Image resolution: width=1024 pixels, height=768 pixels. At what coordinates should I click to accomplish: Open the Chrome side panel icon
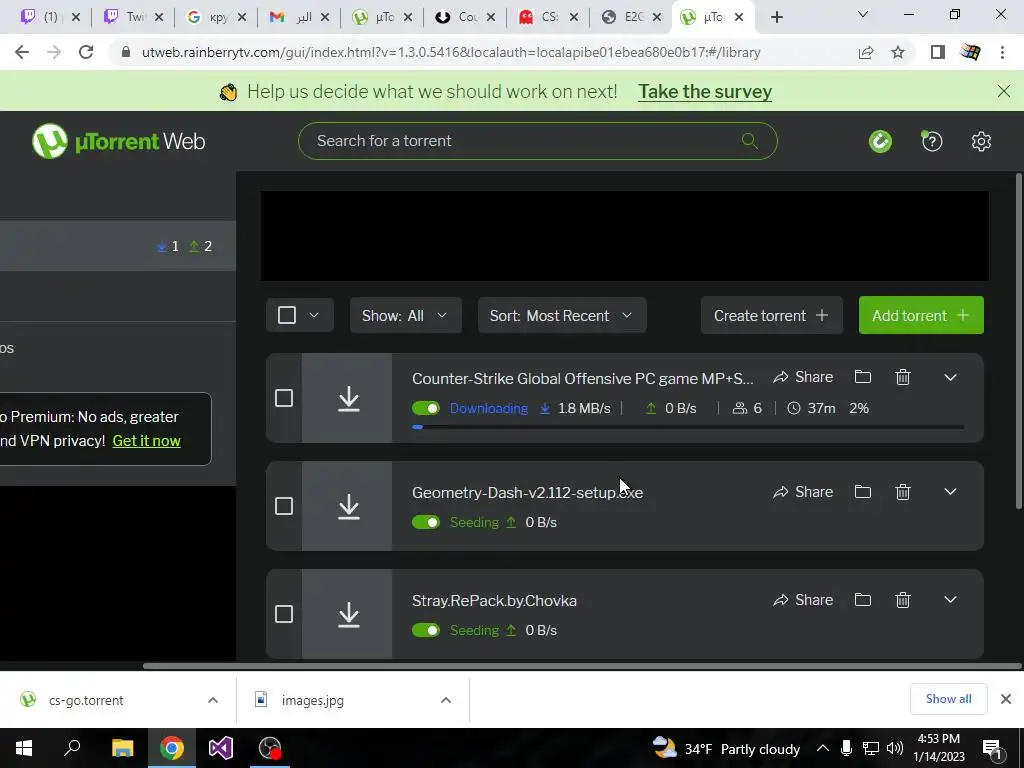point(938,52)
